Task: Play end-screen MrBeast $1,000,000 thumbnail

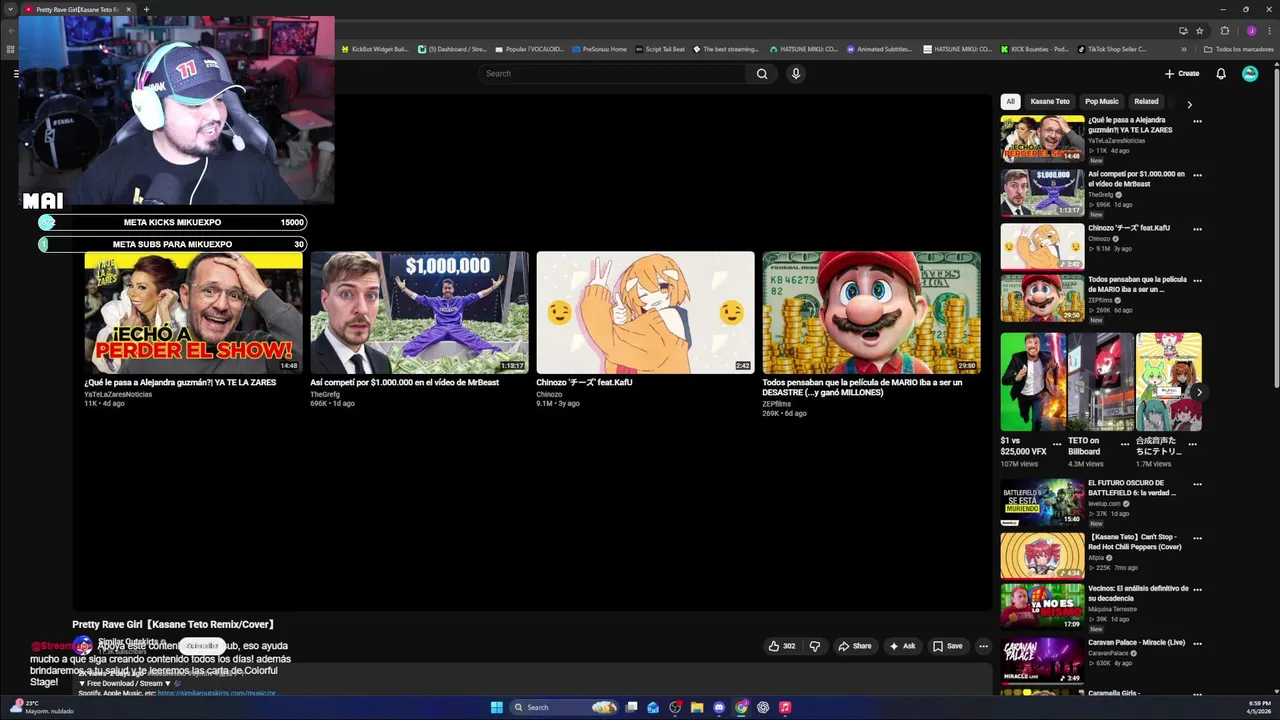Action: pyautogui.click(x=419, y=312)
